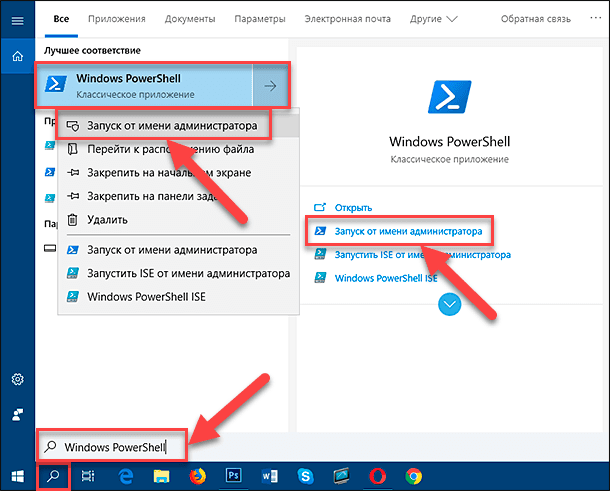Open the three-dots more options menu
This screenshot has height=491, width=610.
[596, 18]
